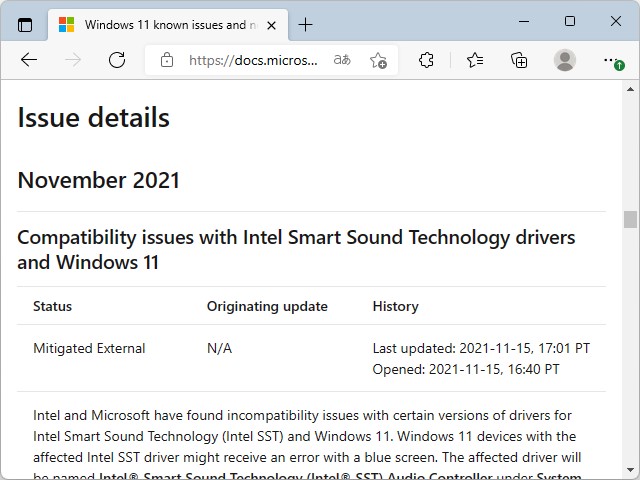Screen dimensions: 640x480
Task: Open the user profile avatar
Action: (564, 60)
